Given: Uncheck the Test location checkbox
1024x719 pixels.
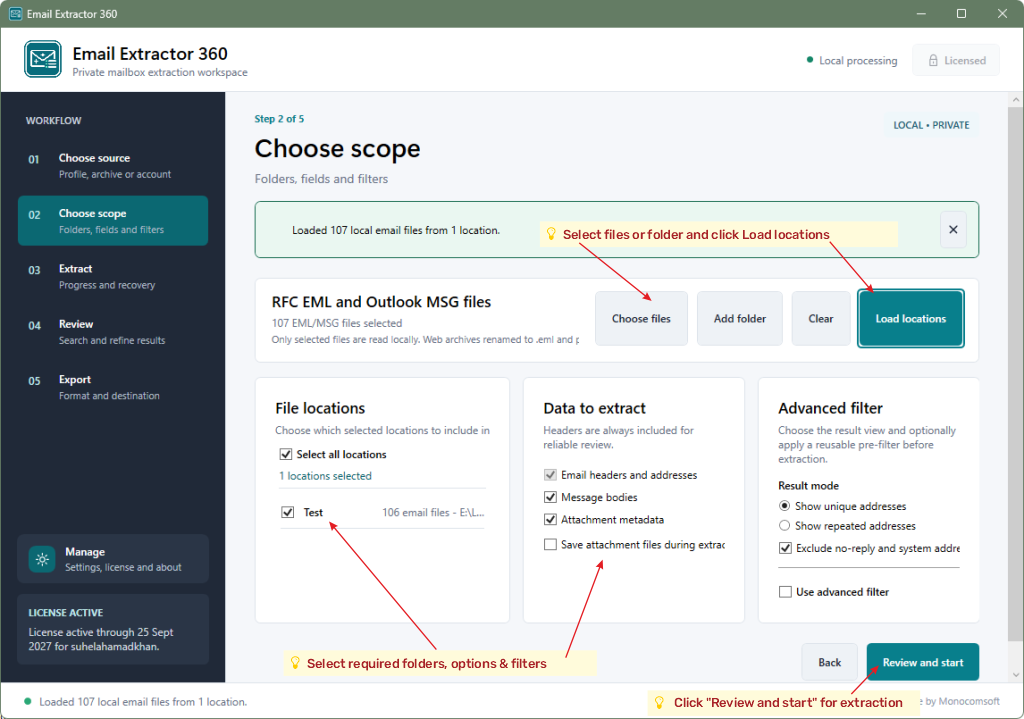Looking at the screenshot, I should click(x=287, y=512).
